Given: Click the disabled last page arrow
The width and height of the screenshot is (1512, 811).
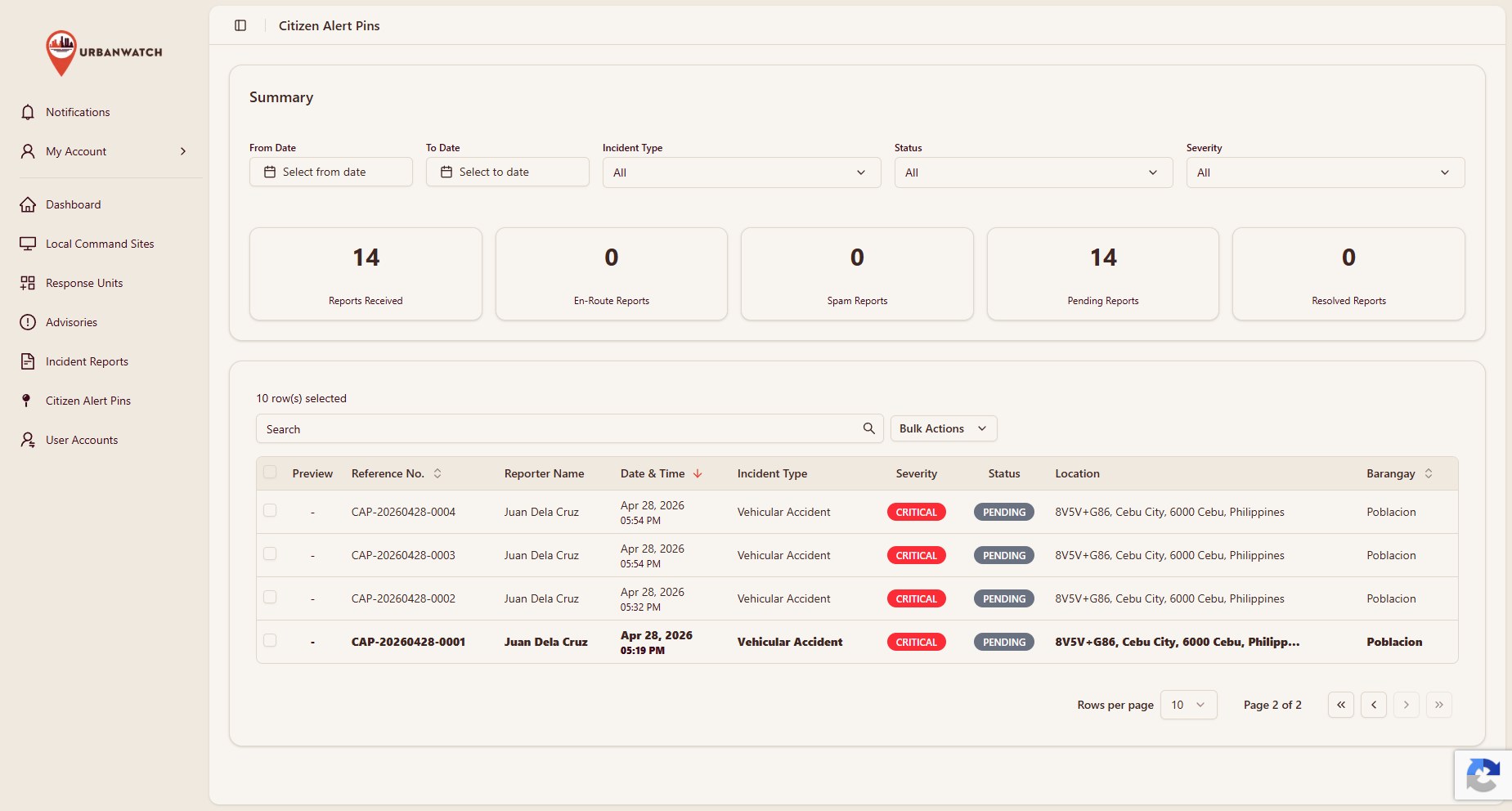Looking at the screenshot, I should click(x=1439, y=705).
